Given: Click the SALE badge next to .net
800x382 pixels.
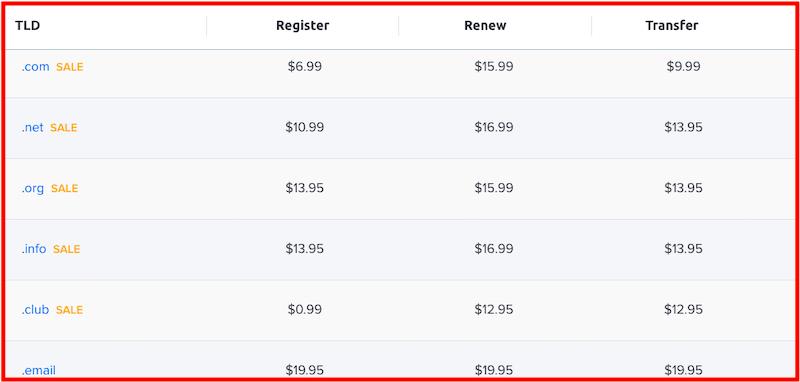Looking at the screenshot, I should [63, 128].
